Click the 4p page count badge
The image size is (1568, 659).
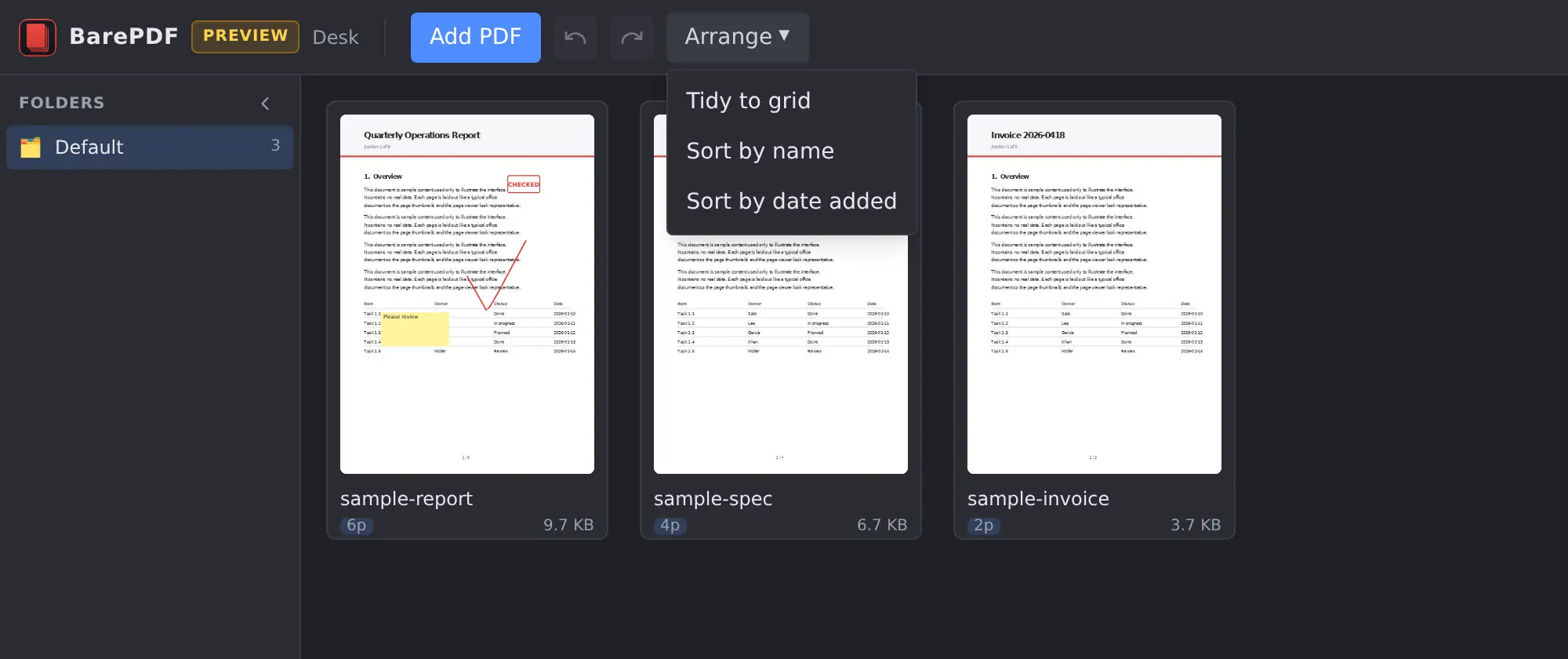670,526
